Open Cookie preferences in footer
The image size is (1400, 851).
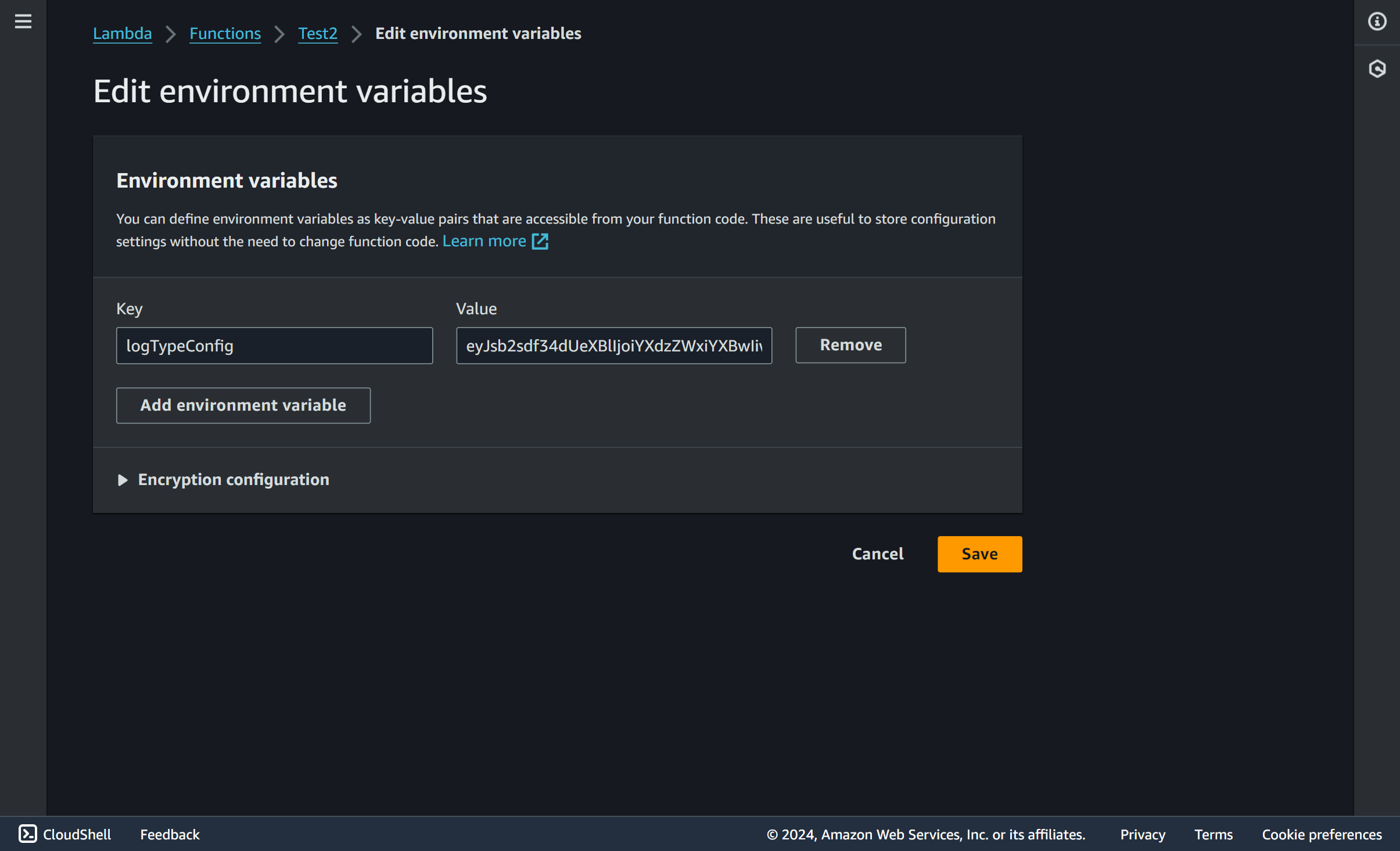[1322, 834]
